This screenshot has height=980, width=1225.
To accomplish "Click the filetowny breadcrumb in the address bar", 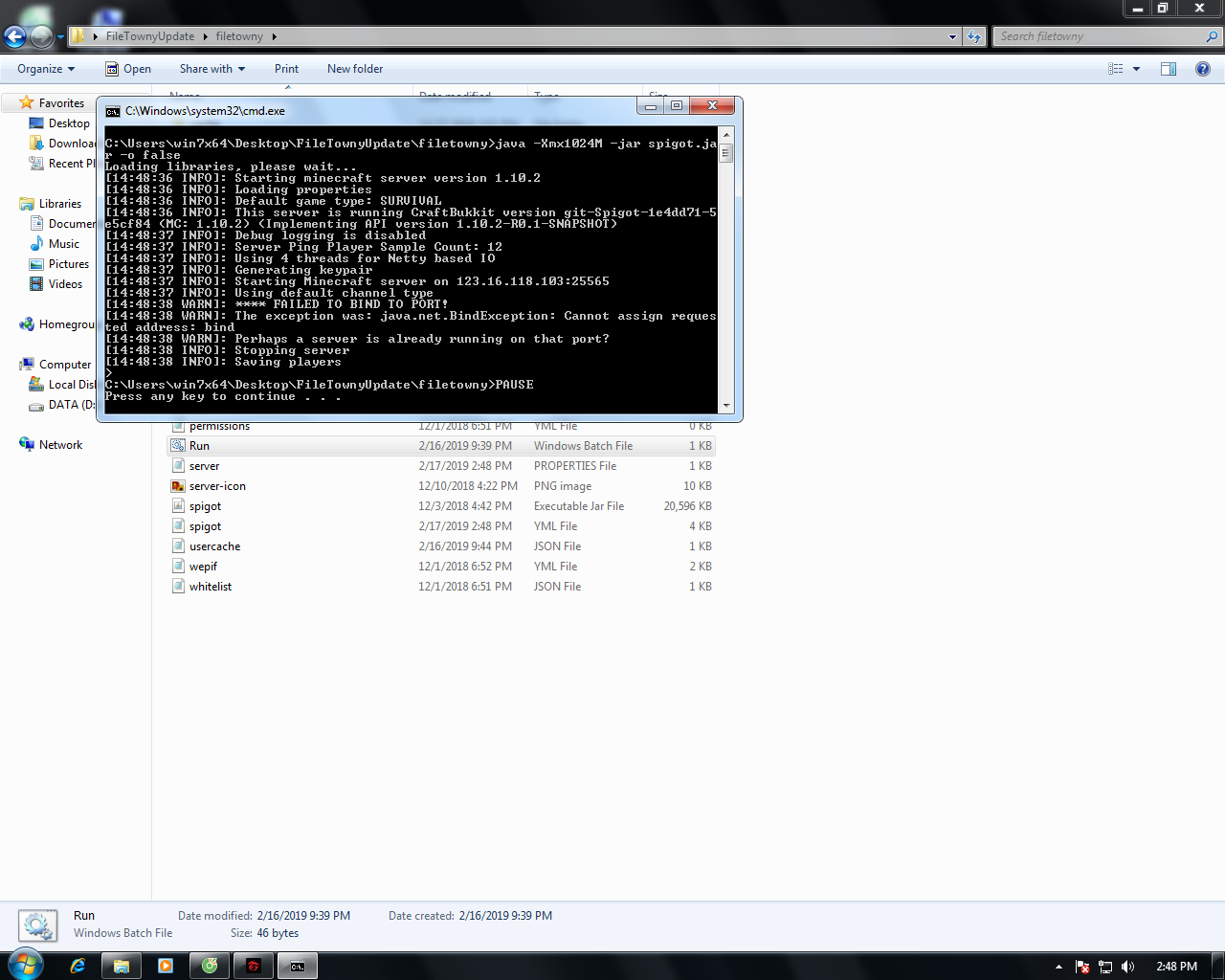I will click(239, 36).
